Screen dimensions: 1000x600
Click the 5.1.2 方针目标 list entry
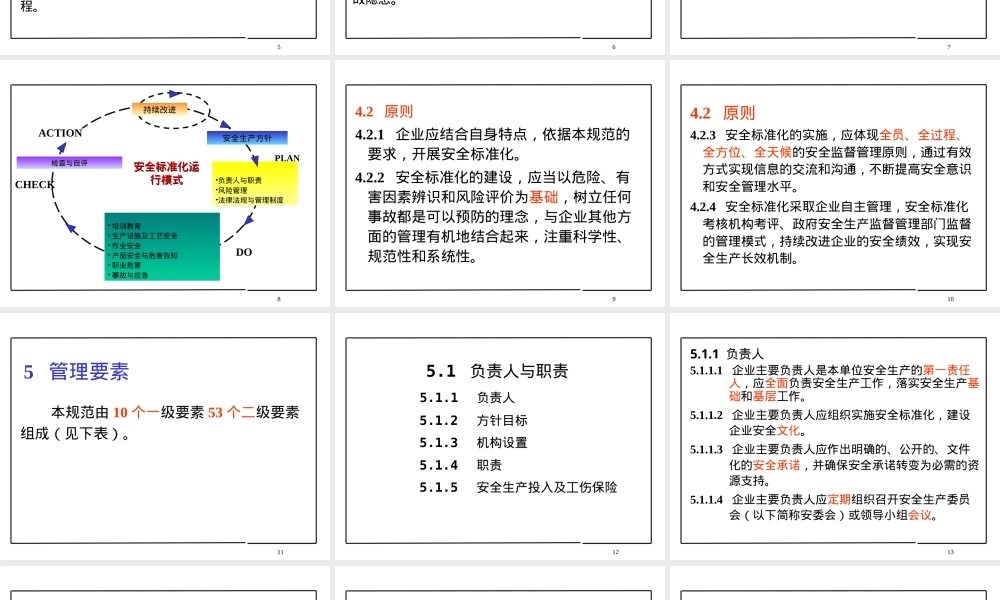[473, 420]
